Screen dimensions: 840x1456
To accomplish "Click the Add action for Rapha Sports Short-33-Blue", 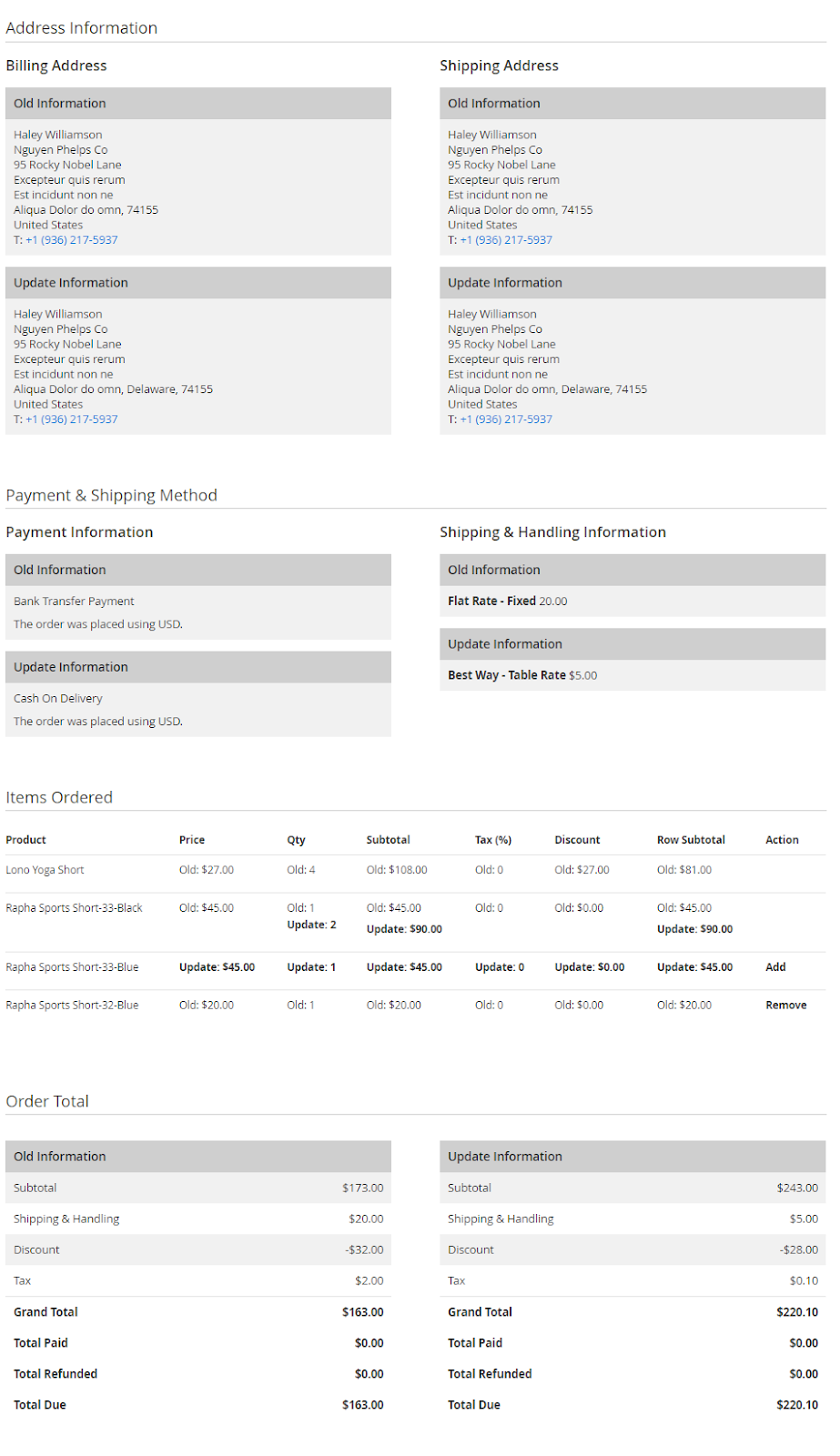I will (x=775, y=967).
